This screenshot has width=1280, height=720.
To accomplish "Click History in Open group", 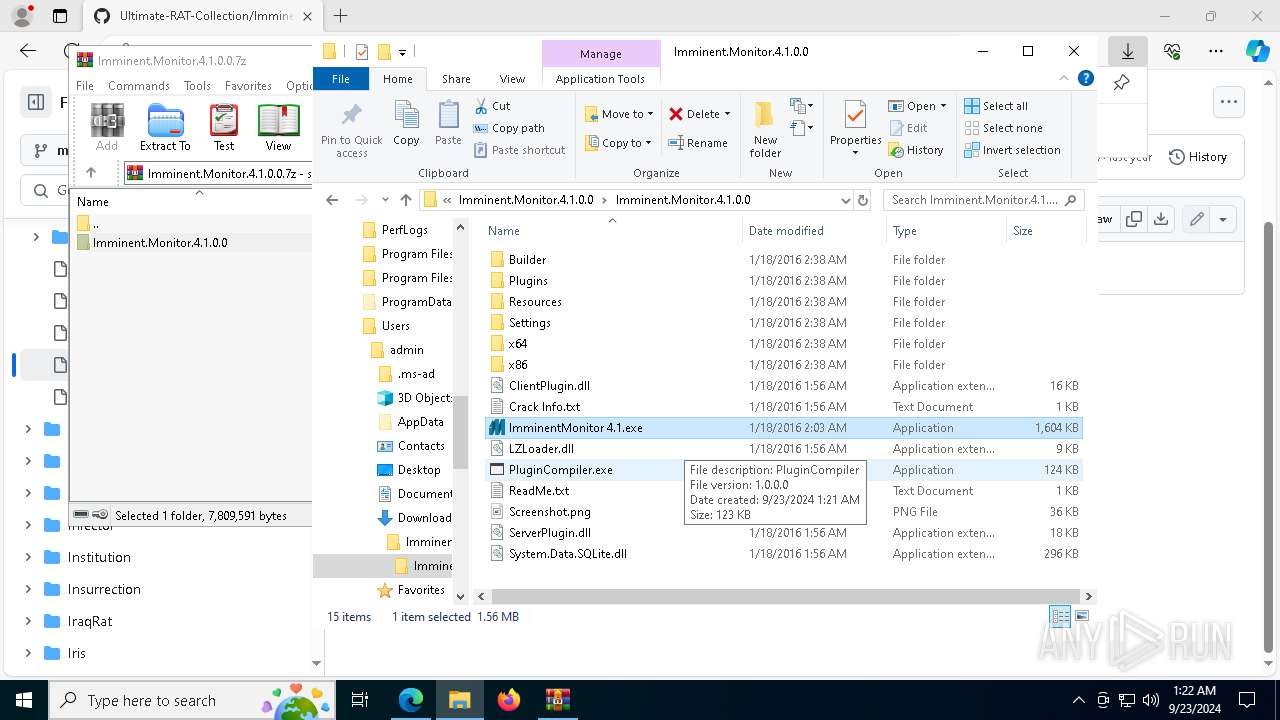I will pos(915,150).
